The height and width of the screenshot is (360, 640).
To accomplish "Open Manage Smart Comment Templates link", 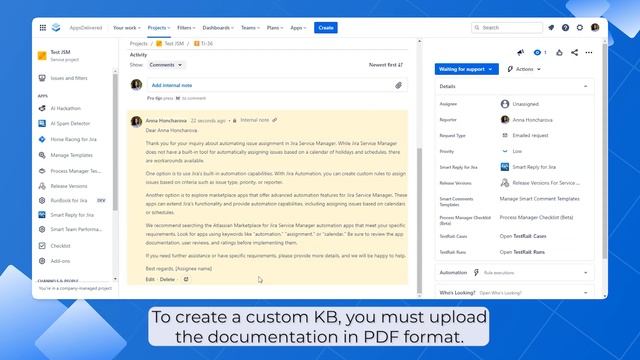I will click(540, 199).
